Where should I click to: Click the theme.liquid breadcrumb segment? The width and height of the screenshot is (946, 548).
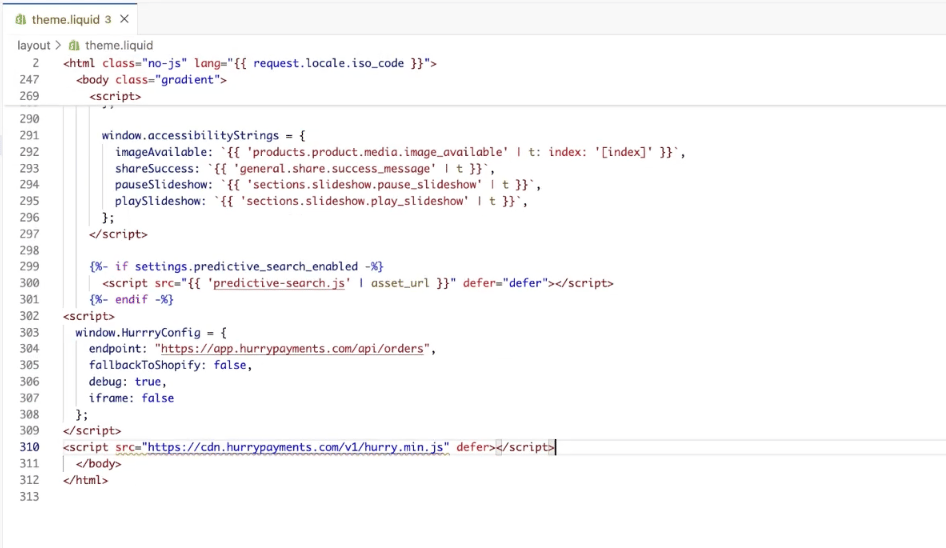(x=119, y=45)
